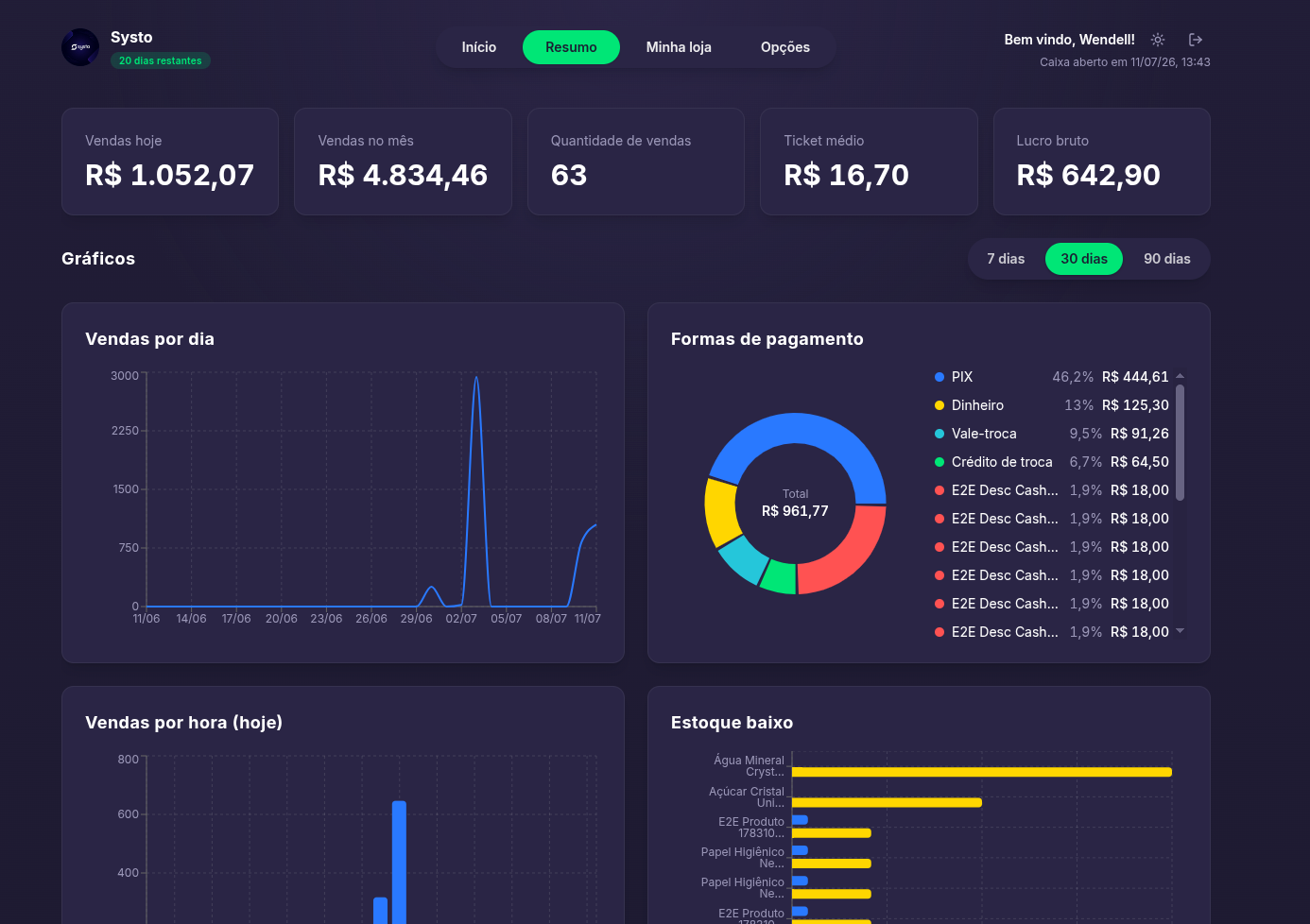Viewport: 1310px width, 924px height.
Task: Click the Vendas no mês card
Action: pyautogui.click(x=403, y=162)
